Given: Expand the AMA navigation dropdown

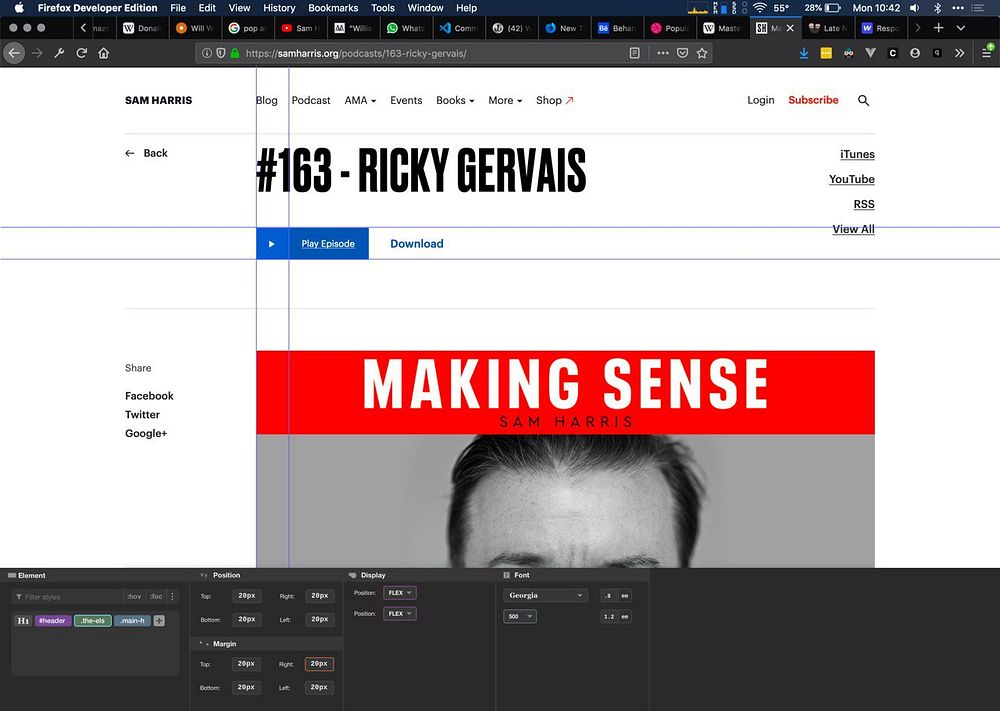Looking at the screenshot, I should tap(360, 100).
